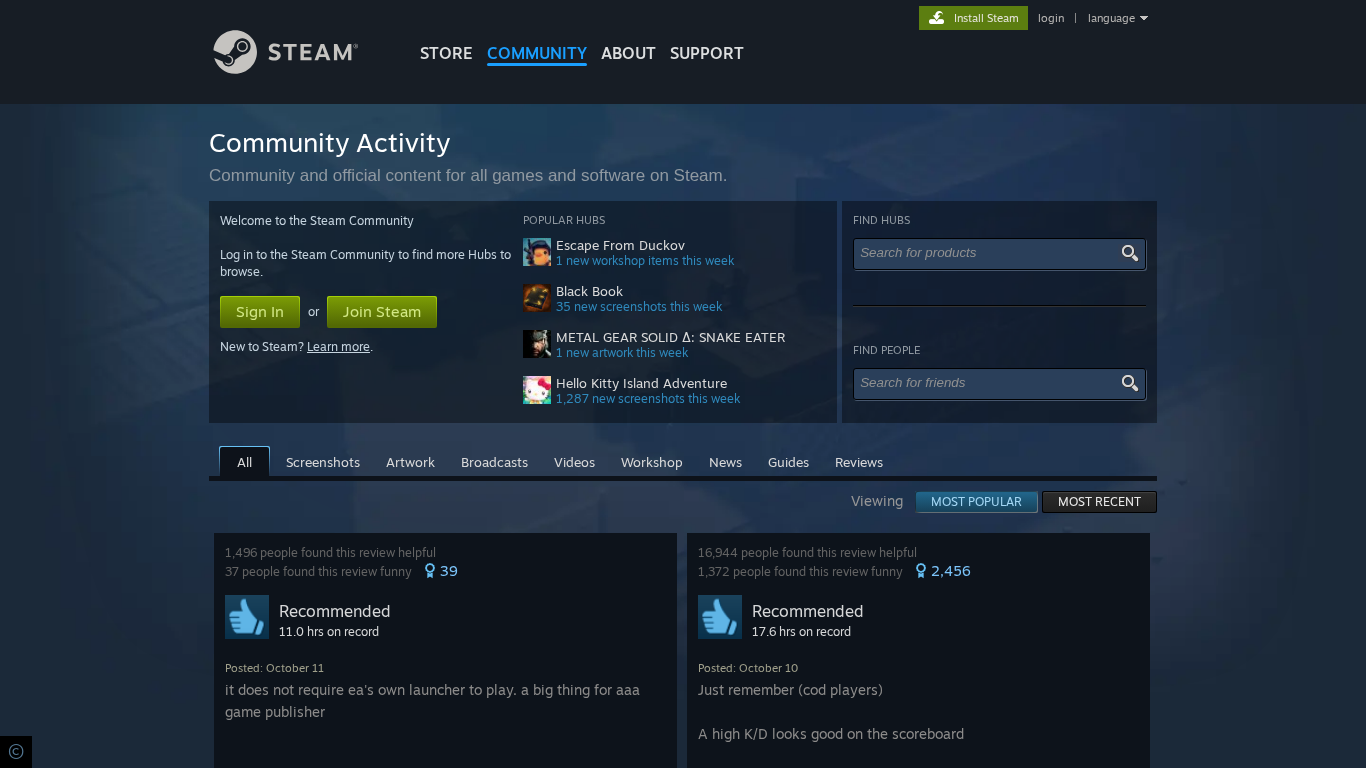Click the award ribbon icon showing 2,456
This screenshot has height=768, width=1366.
[x=921, y=571]
